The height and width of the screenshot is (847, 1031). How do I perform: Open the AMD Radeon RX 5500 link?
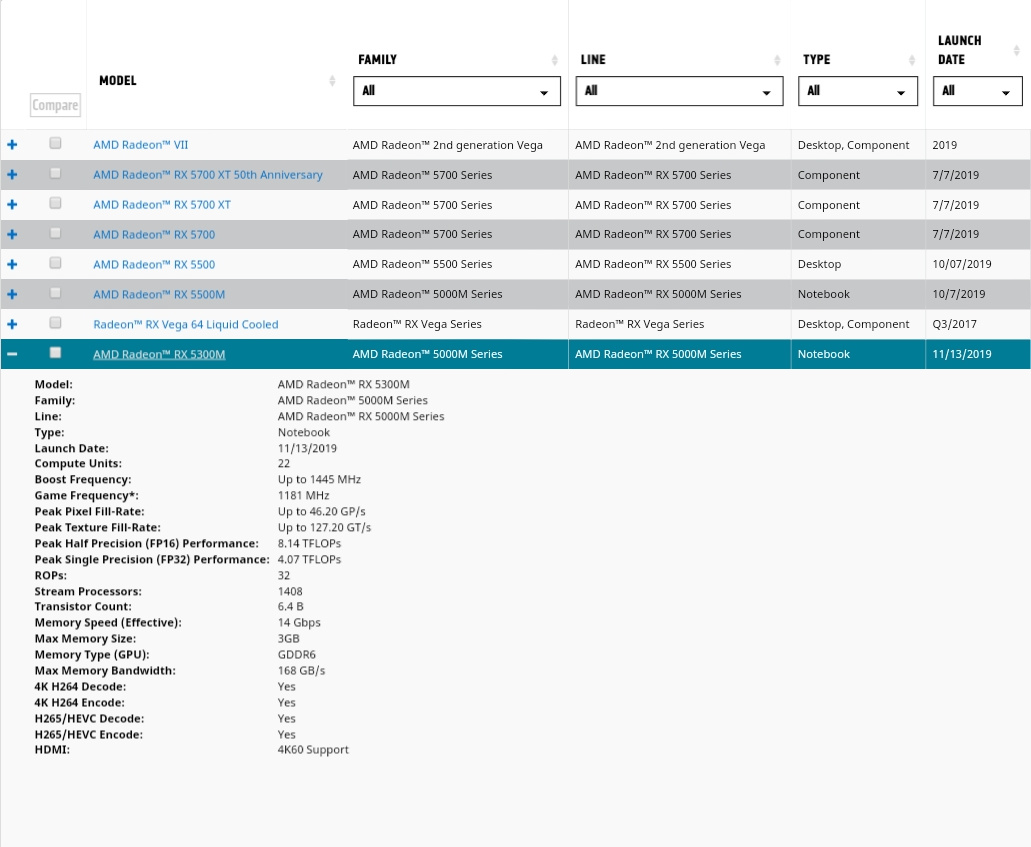click(x=154, y=264)
